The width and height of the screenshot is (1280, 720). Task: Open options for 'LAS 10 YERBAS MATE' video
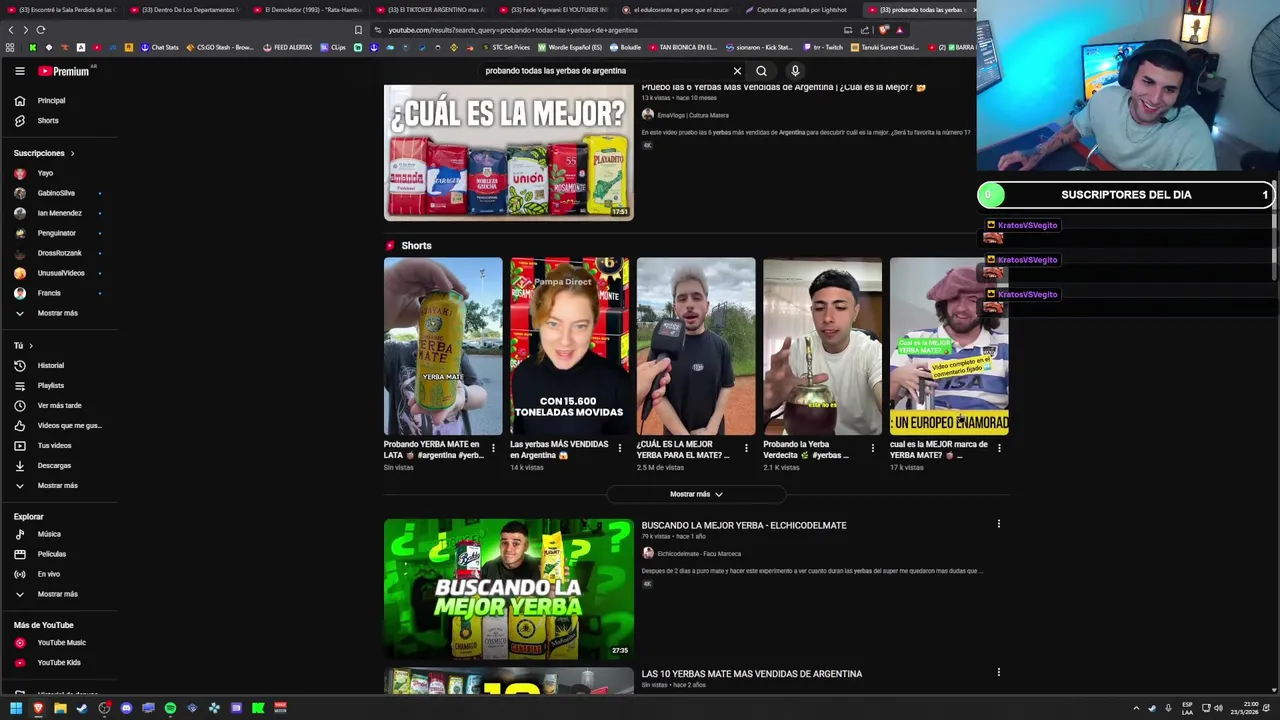click(998, 672)
